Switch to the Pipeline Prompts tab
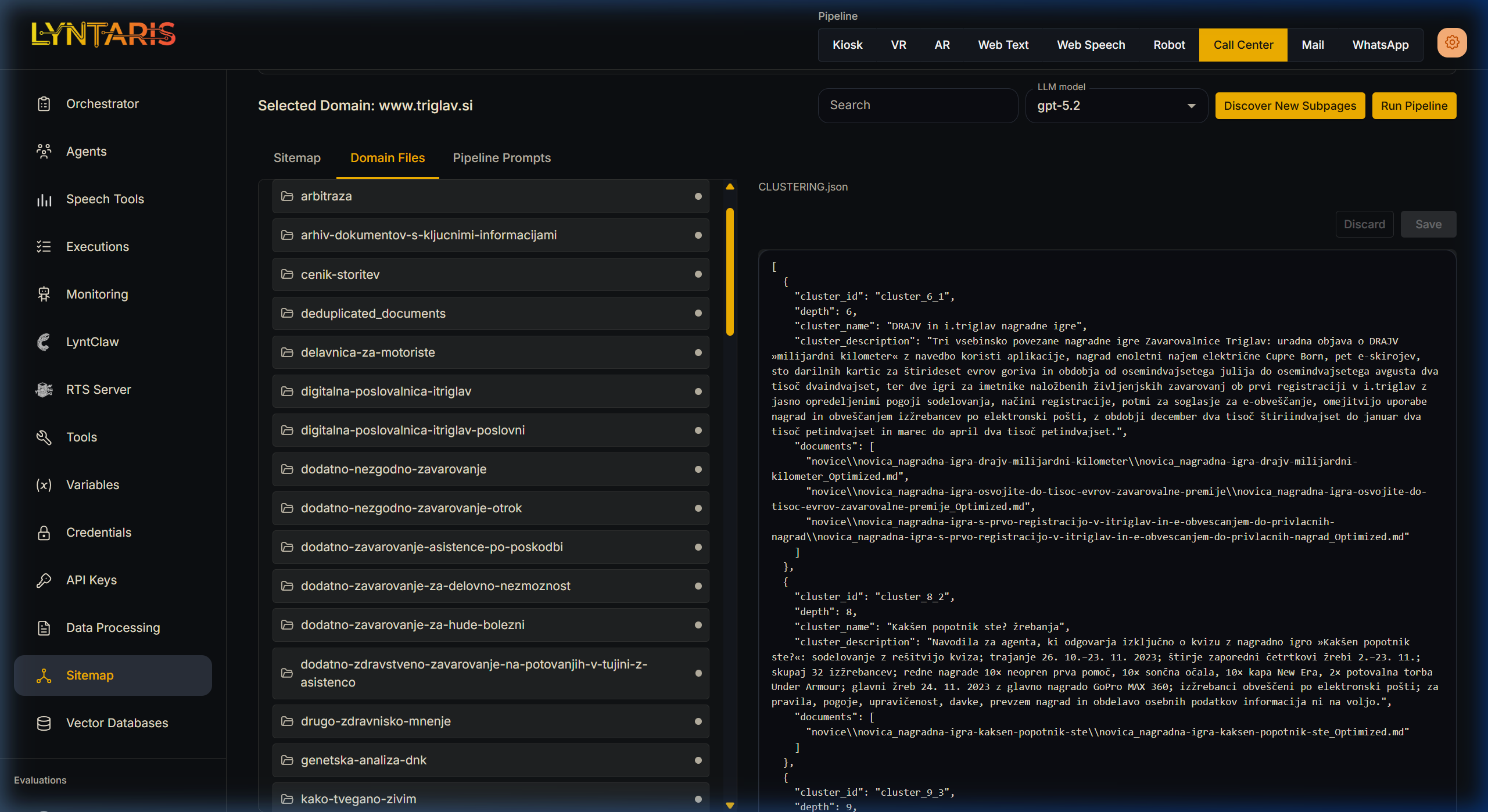This screenshot has width=1488, height=812. point(501,158)
